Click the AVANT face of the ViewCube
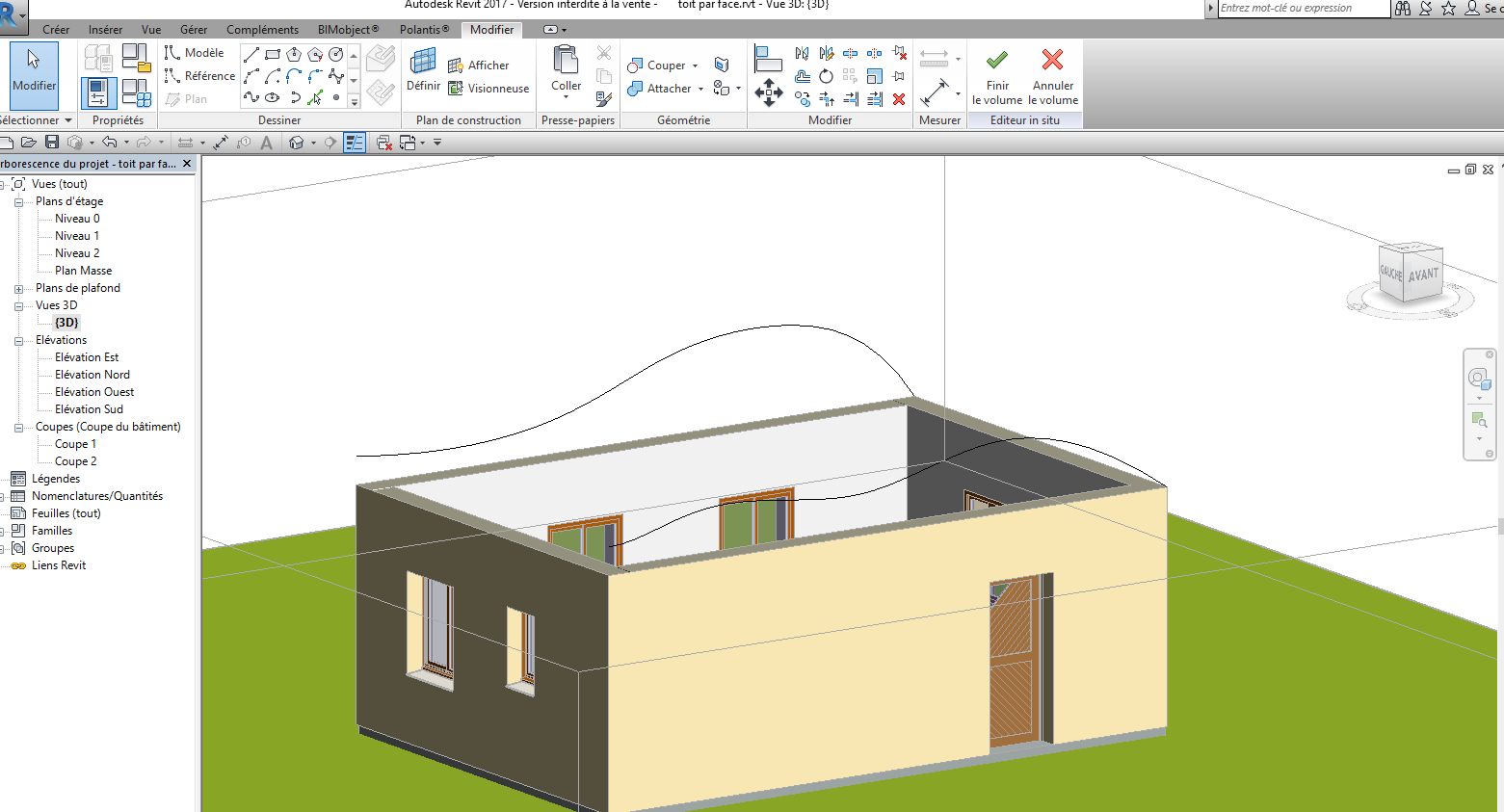This screenshot has width=1504, height=812. point(1423,275)
